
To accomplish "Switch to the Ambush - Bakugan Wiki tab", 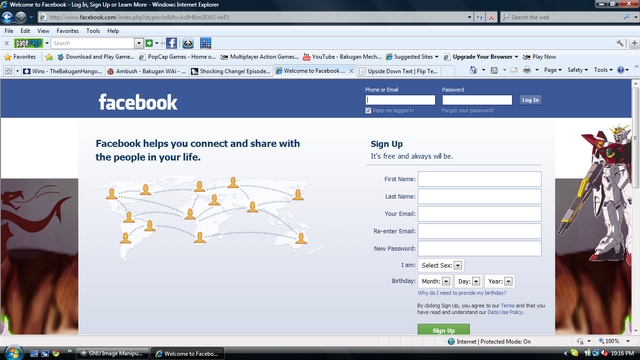I will [147, 71].
